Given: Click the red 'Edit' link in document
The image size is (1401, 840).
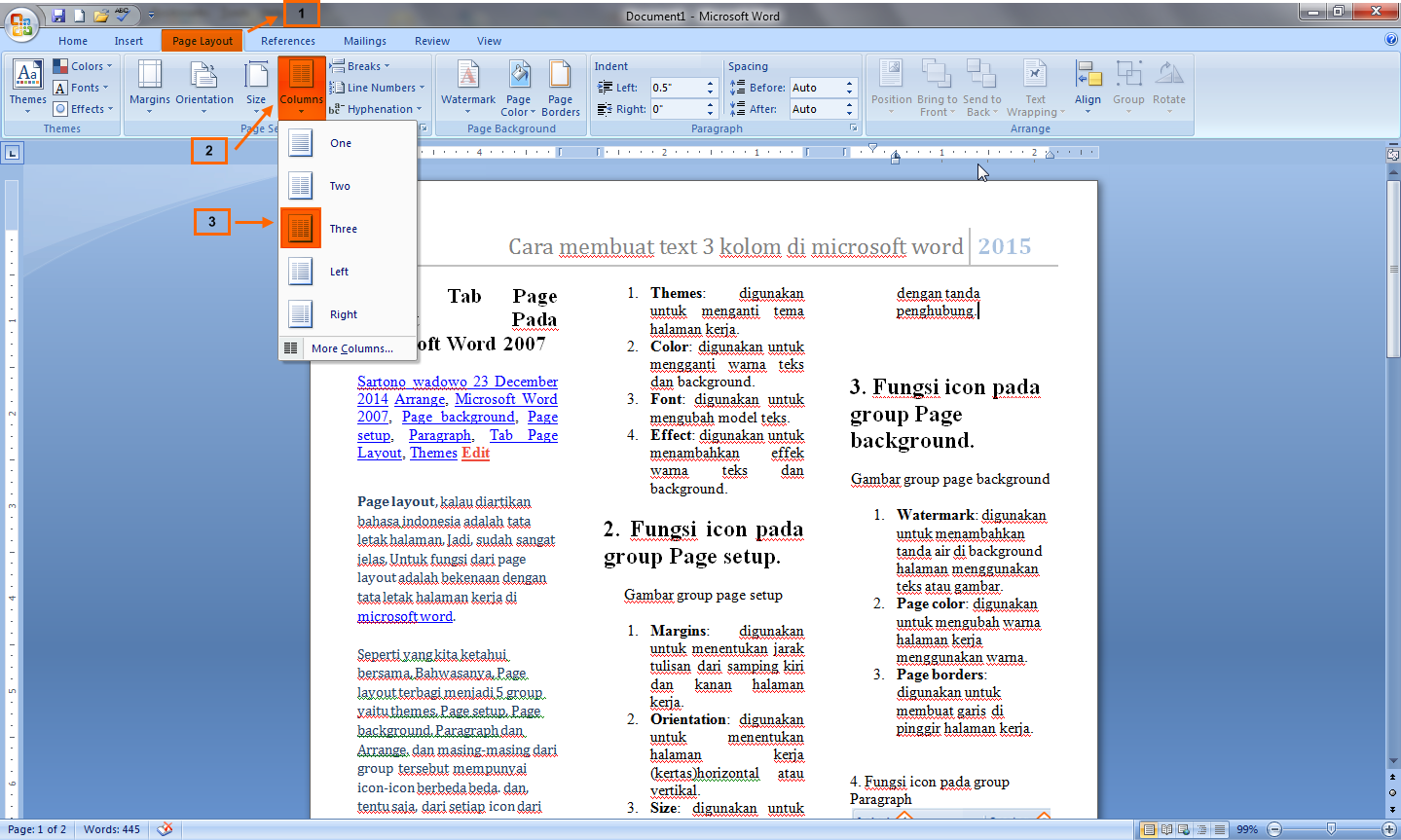Looking at the screenshot, I should pos(476,453).
